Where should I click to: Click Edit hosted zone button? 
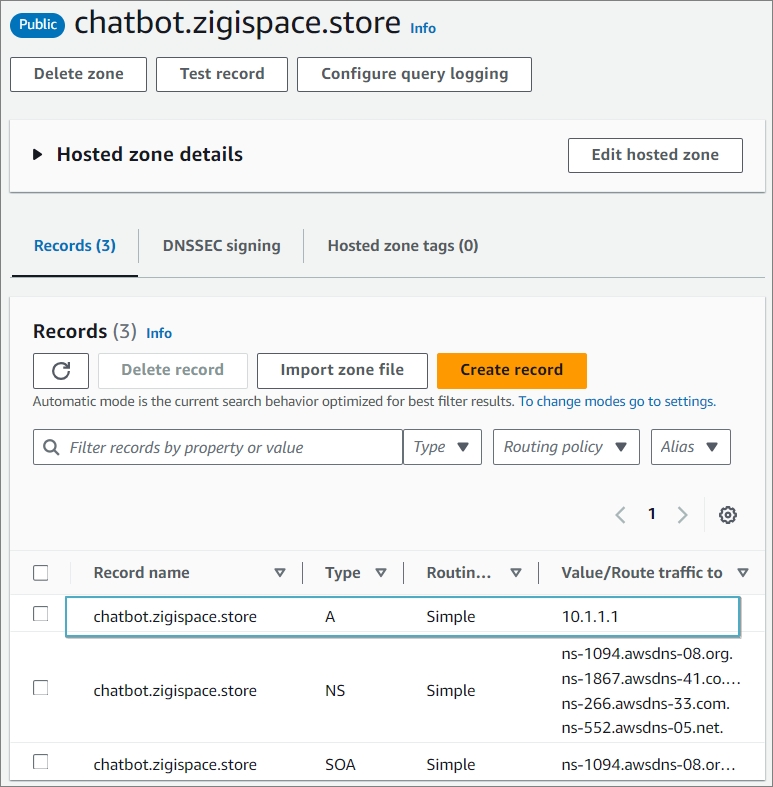(655, 156)
